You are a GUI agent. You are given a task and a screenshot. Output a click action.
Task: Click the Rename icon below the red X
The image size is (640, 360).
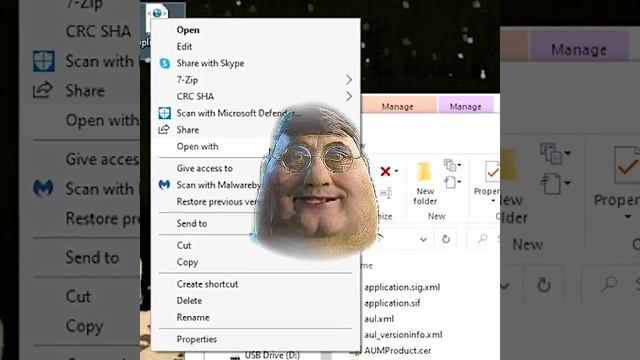[x=386, y=193]
